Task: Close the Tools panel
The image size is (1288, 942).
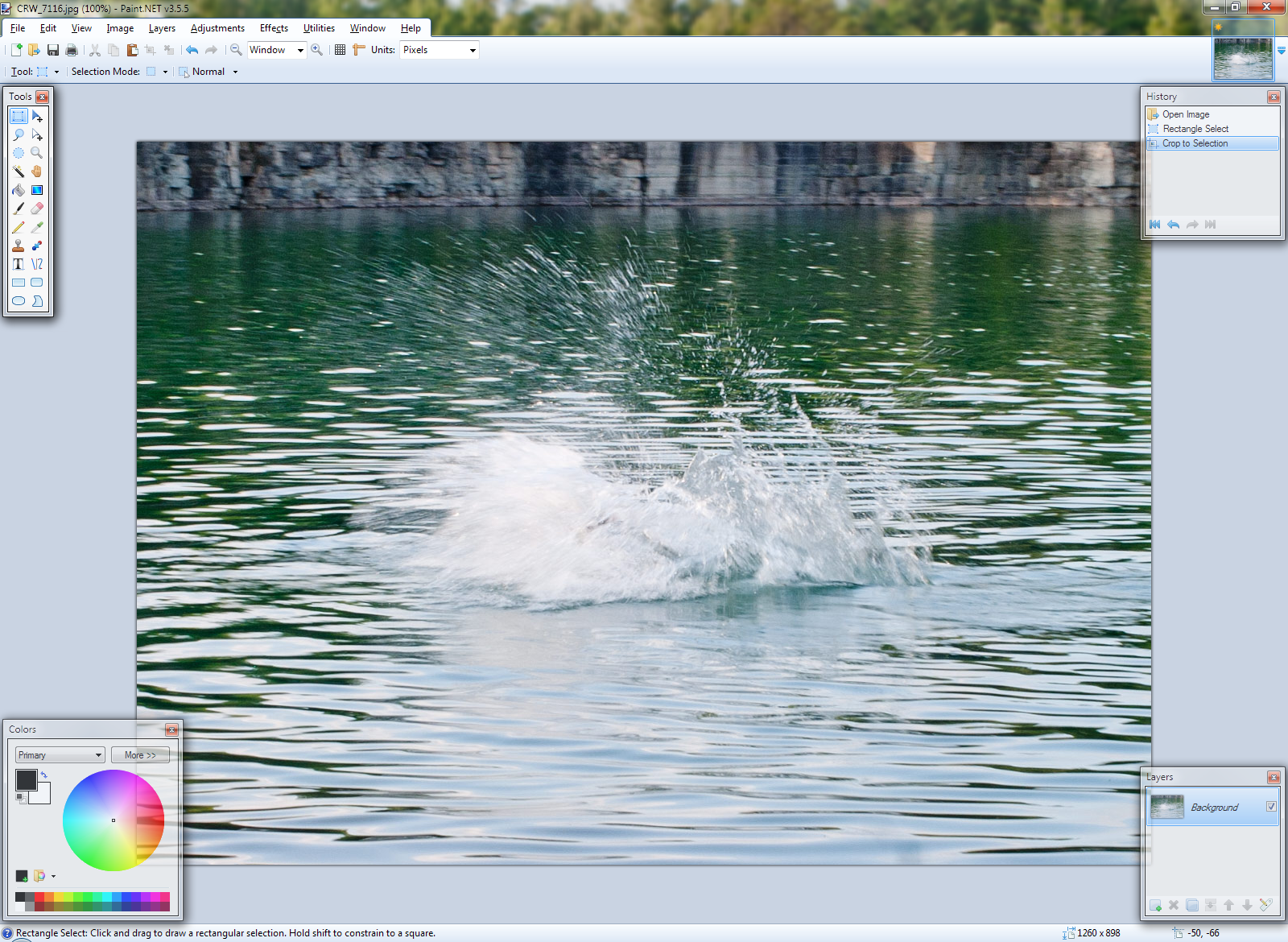Action: (x=43, y=97)
